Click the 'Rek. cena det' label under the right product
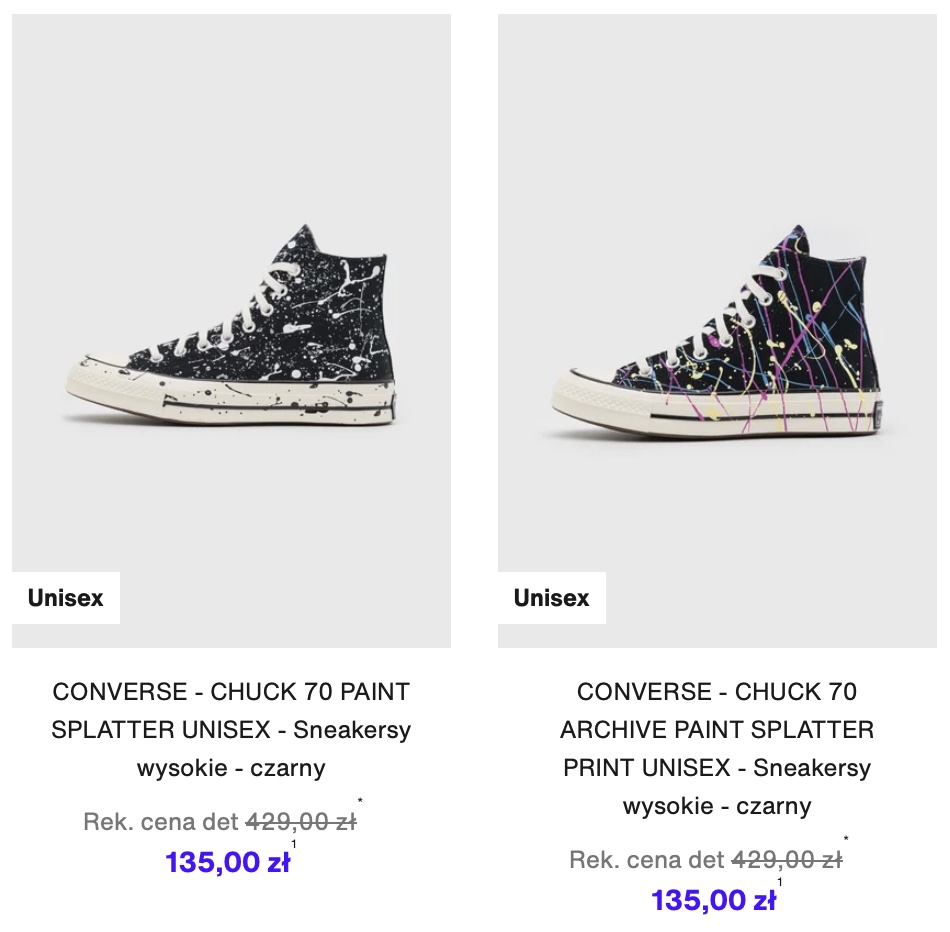Screen dimensions: 950x932 646,860
